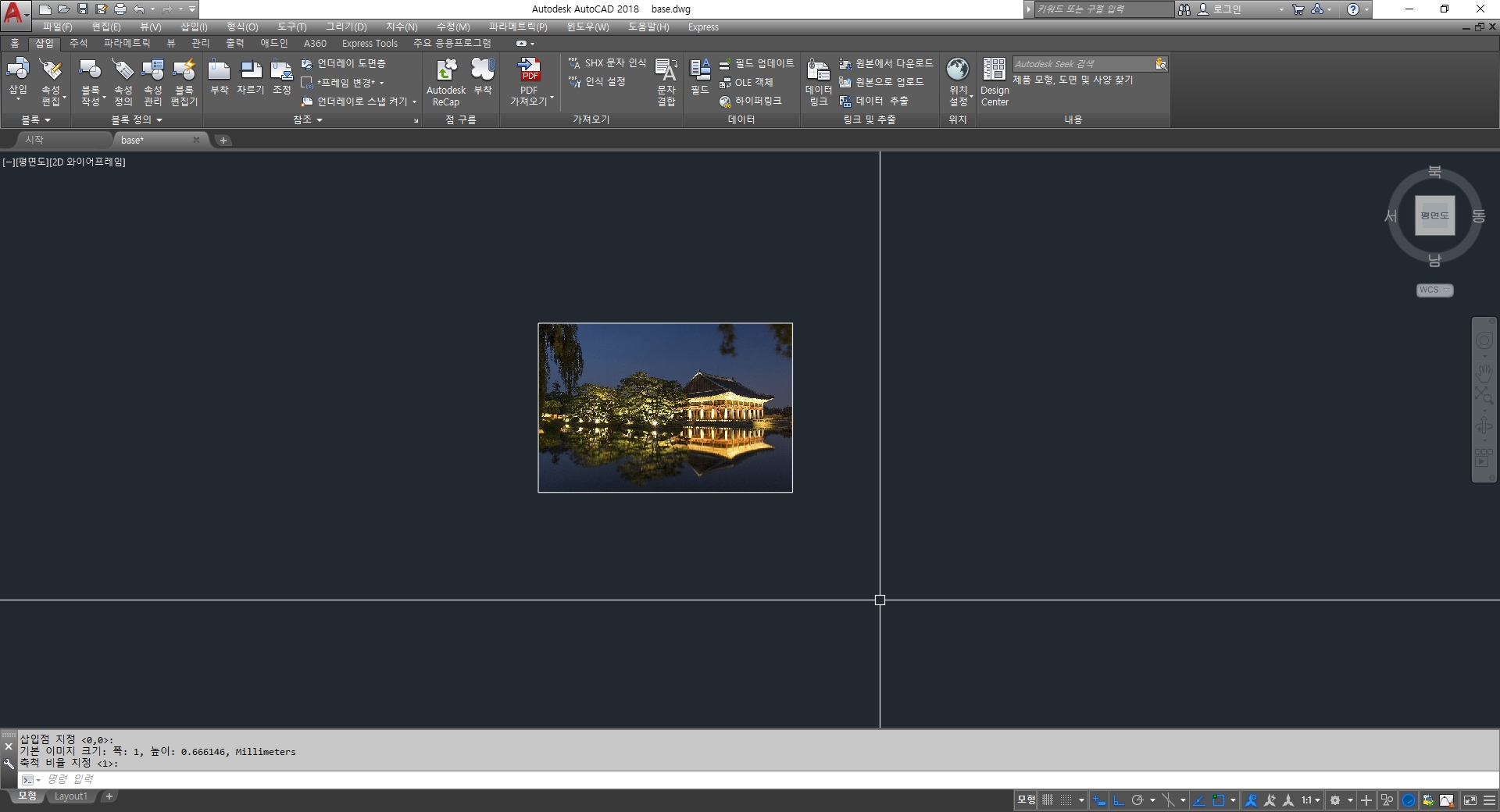The width and height of the screenshot is (1500, 812).
Task: Toggle the drawing grid display
Action: point(1048,800)
